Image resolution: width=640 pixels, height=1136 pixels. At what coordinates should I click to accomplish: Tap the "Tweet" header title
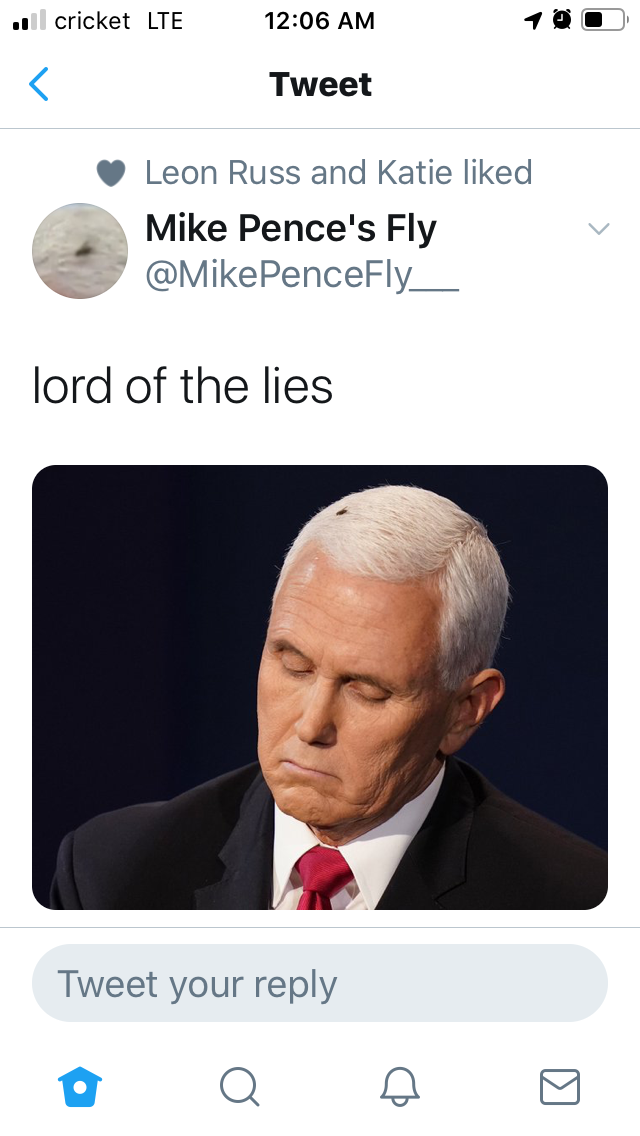(x=320, y=85)
